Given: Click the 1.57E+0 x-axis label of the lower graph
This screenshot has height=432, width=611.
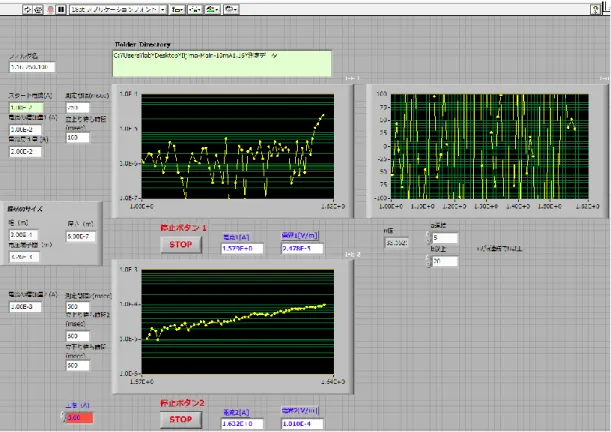Looking at the screenshot, I should pos(141,382).
